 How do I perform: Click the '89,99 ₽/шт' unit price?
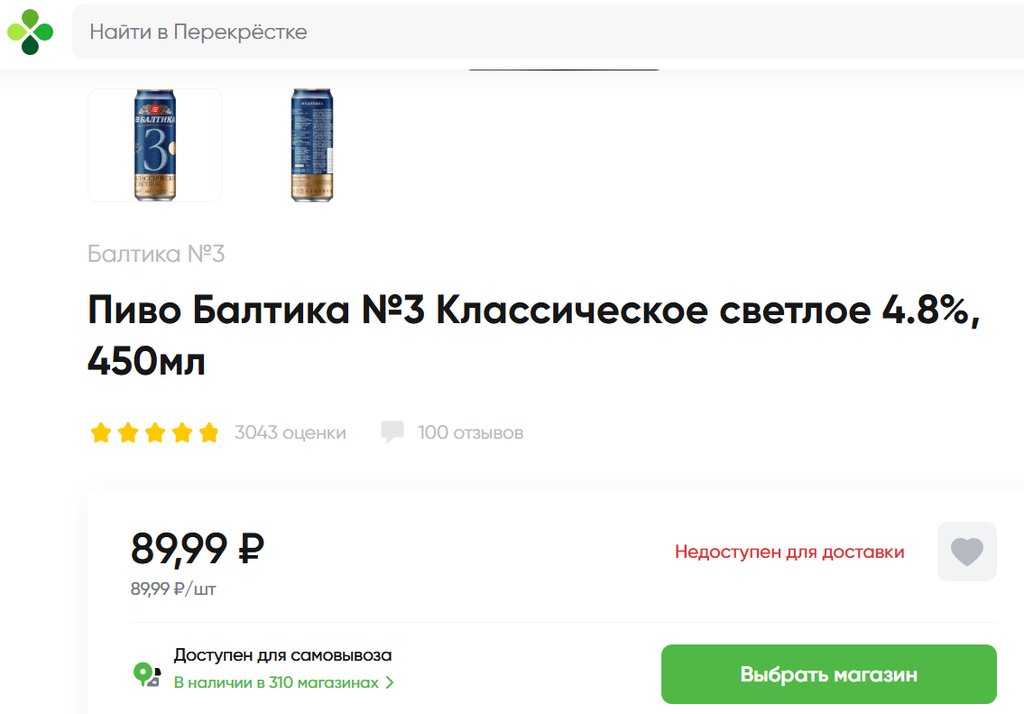pos(173,590)
